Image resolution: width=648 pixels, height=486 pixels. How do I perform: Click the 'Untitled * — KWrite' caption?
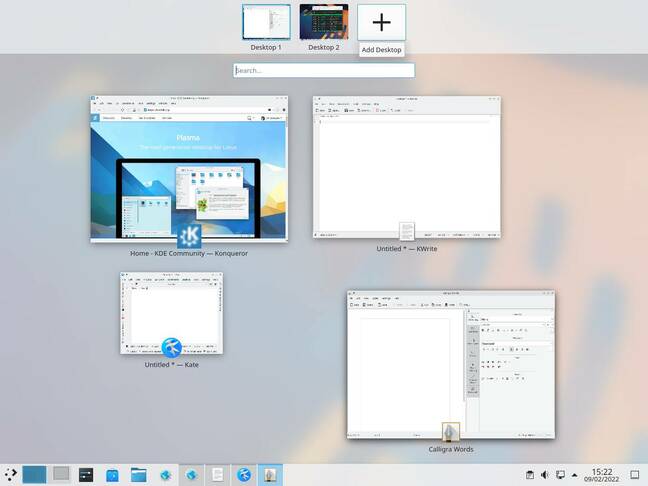[x=407, y=249]
